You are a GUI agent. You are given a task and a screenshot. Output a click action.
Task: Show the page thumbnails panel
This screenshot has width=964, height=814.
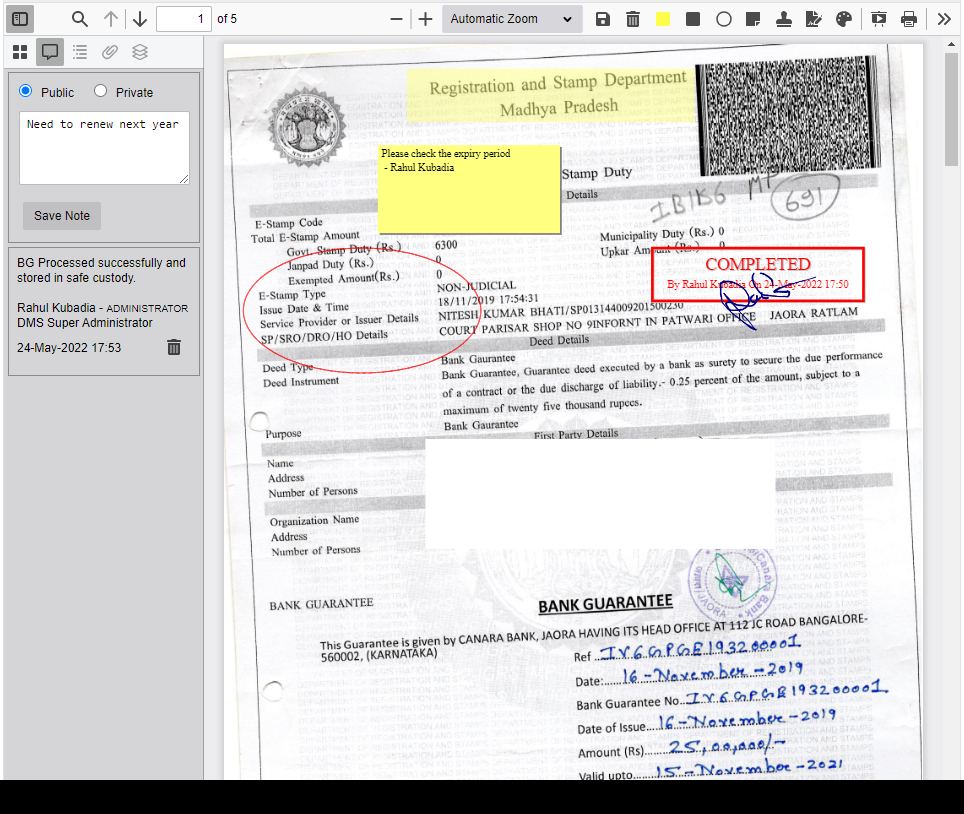pyautogui.click(x=19, y=52)
